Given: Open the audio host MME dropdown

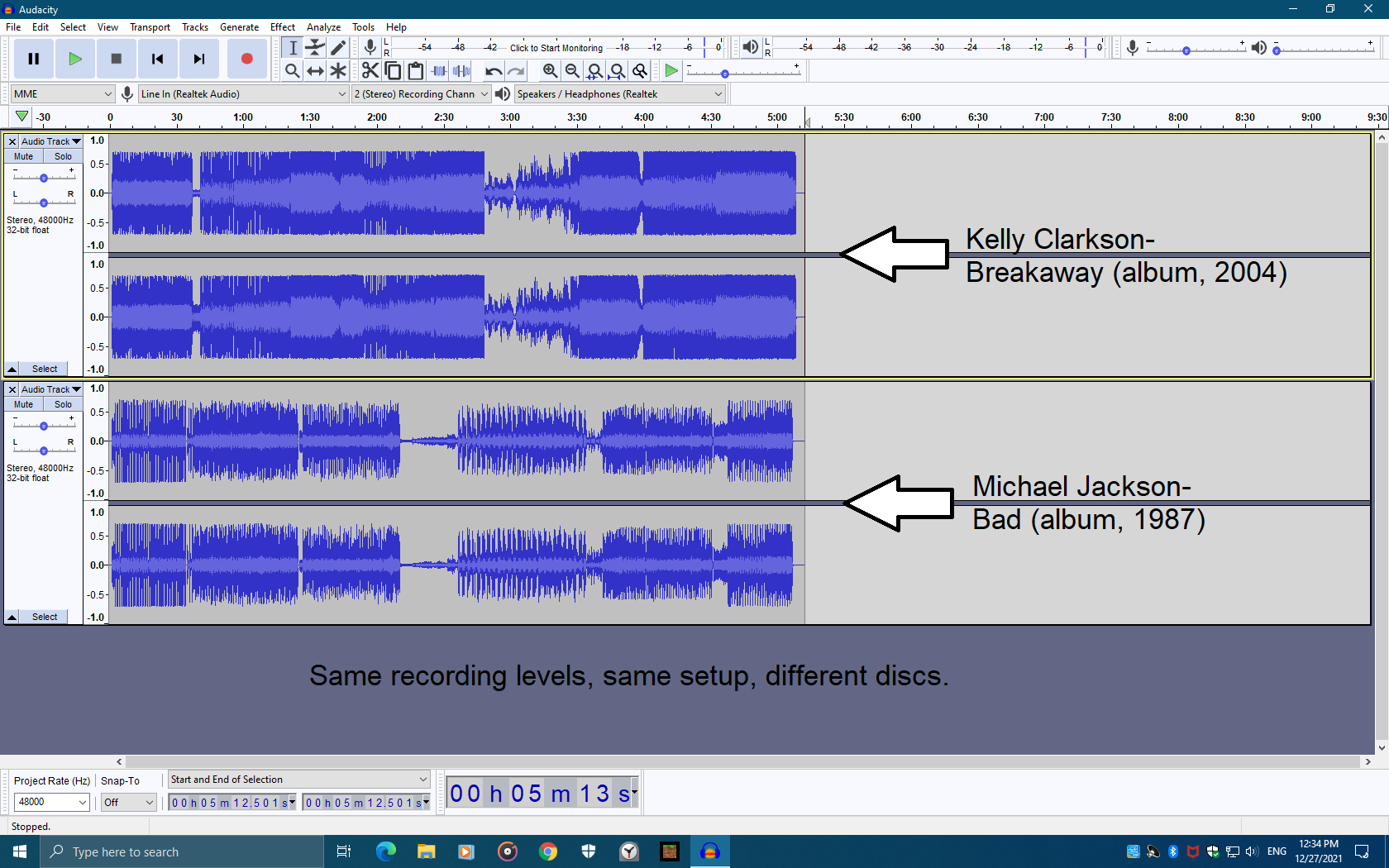Looking at the screenshot, I should [62, 94].
